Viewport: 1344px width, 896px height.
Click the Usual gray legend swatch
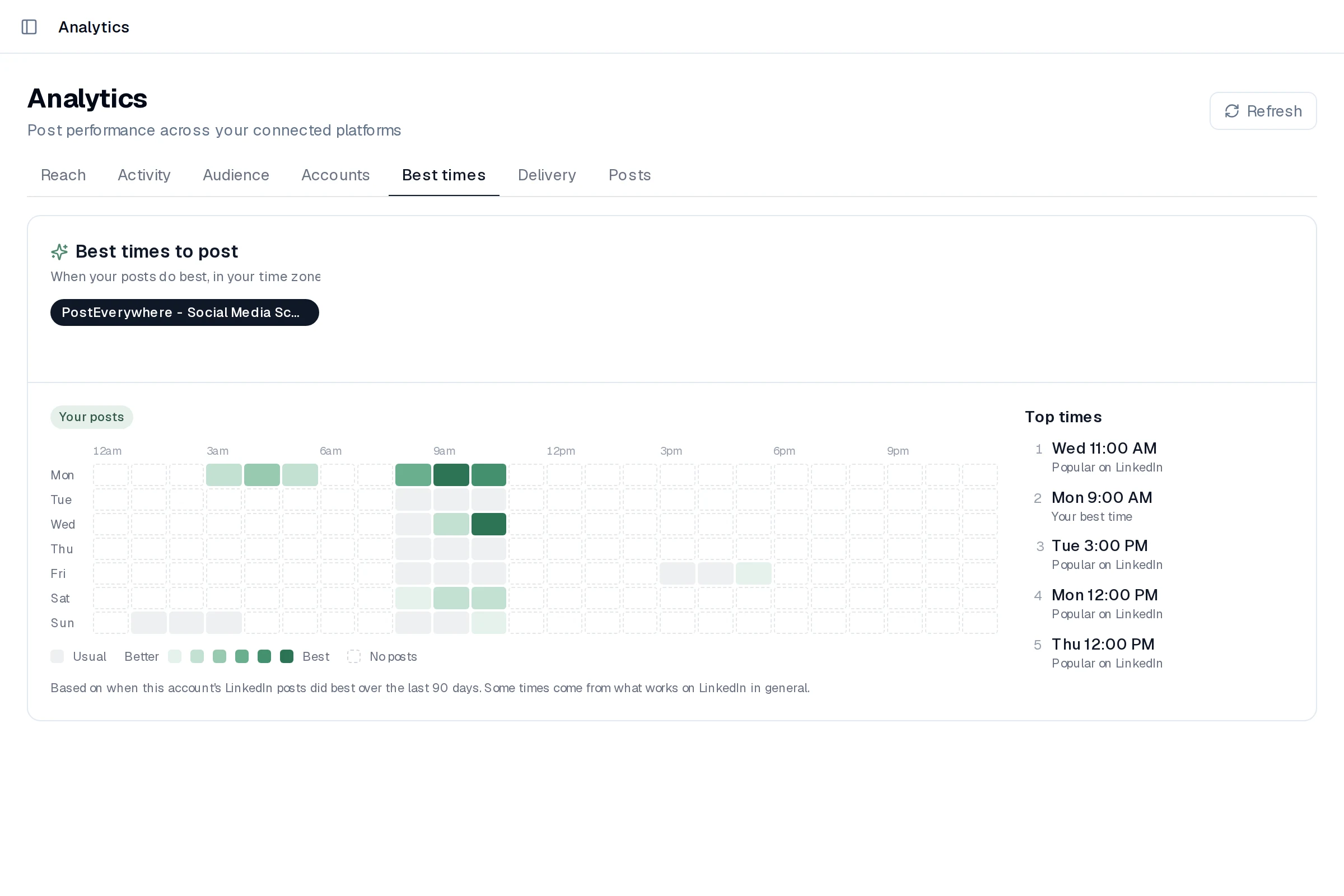click(x=57, y=656)
